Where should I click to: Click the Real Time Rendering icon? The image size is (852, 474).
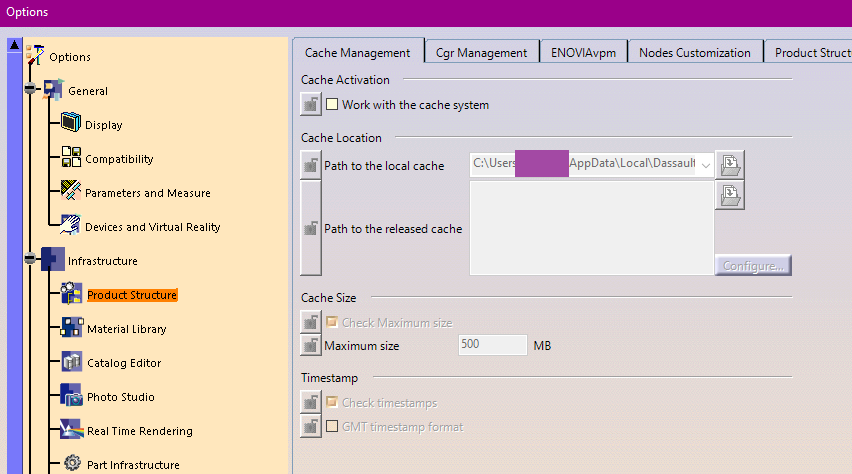[71, 430]
